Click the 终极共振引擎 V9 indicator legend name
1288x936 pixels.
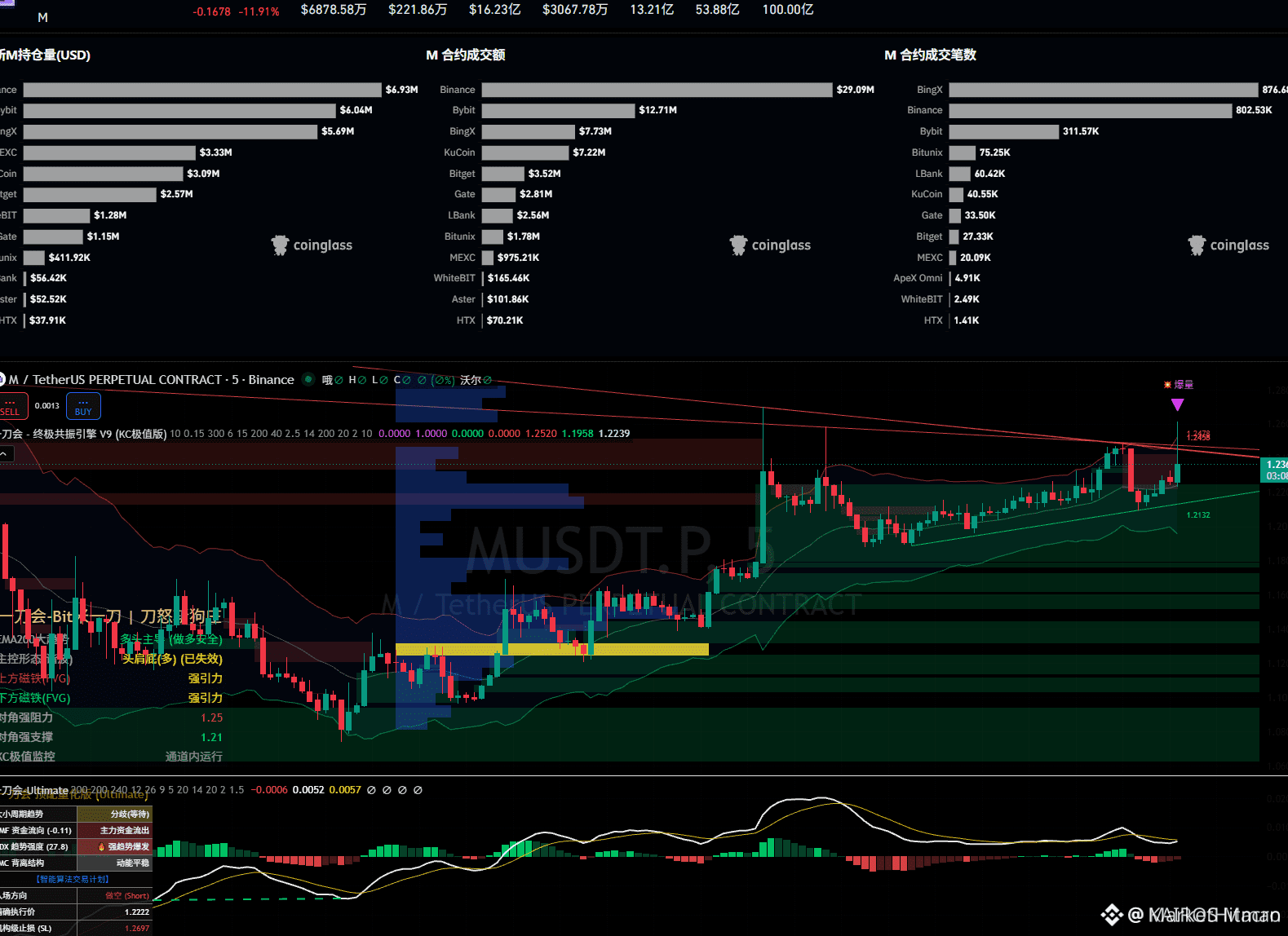[83, 434]
